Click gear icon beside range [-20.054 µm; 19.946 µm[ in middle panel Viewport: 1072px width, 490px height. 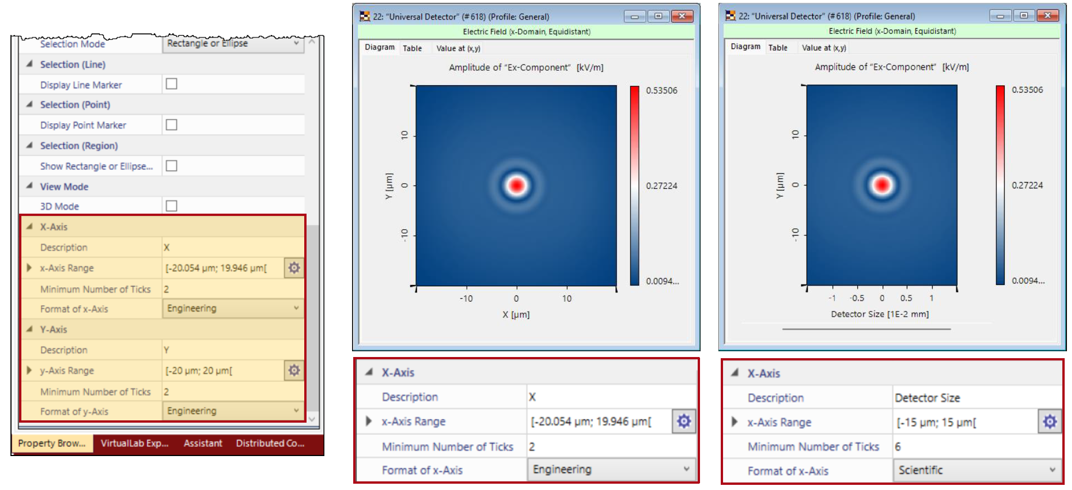click(684, 422)
